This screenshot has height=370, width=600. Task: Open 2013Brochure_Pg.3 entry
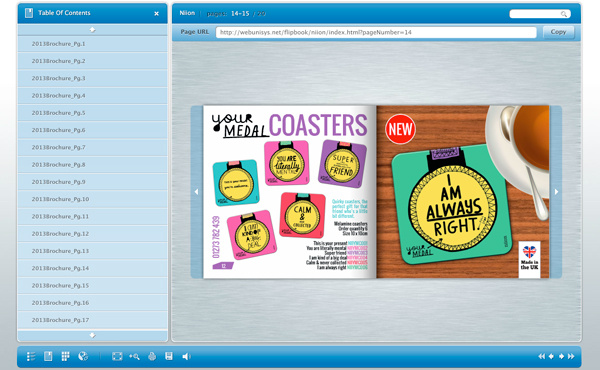92,78
